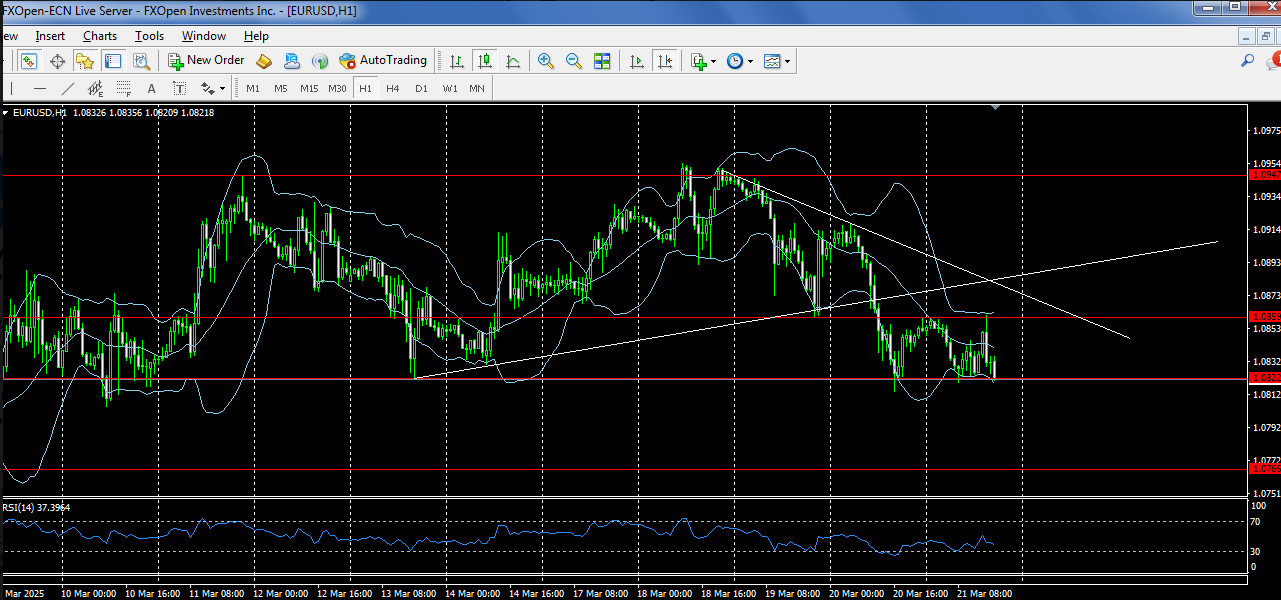
Task: Expand the arrows objects dropdown arrow
Action: [222, 89]
